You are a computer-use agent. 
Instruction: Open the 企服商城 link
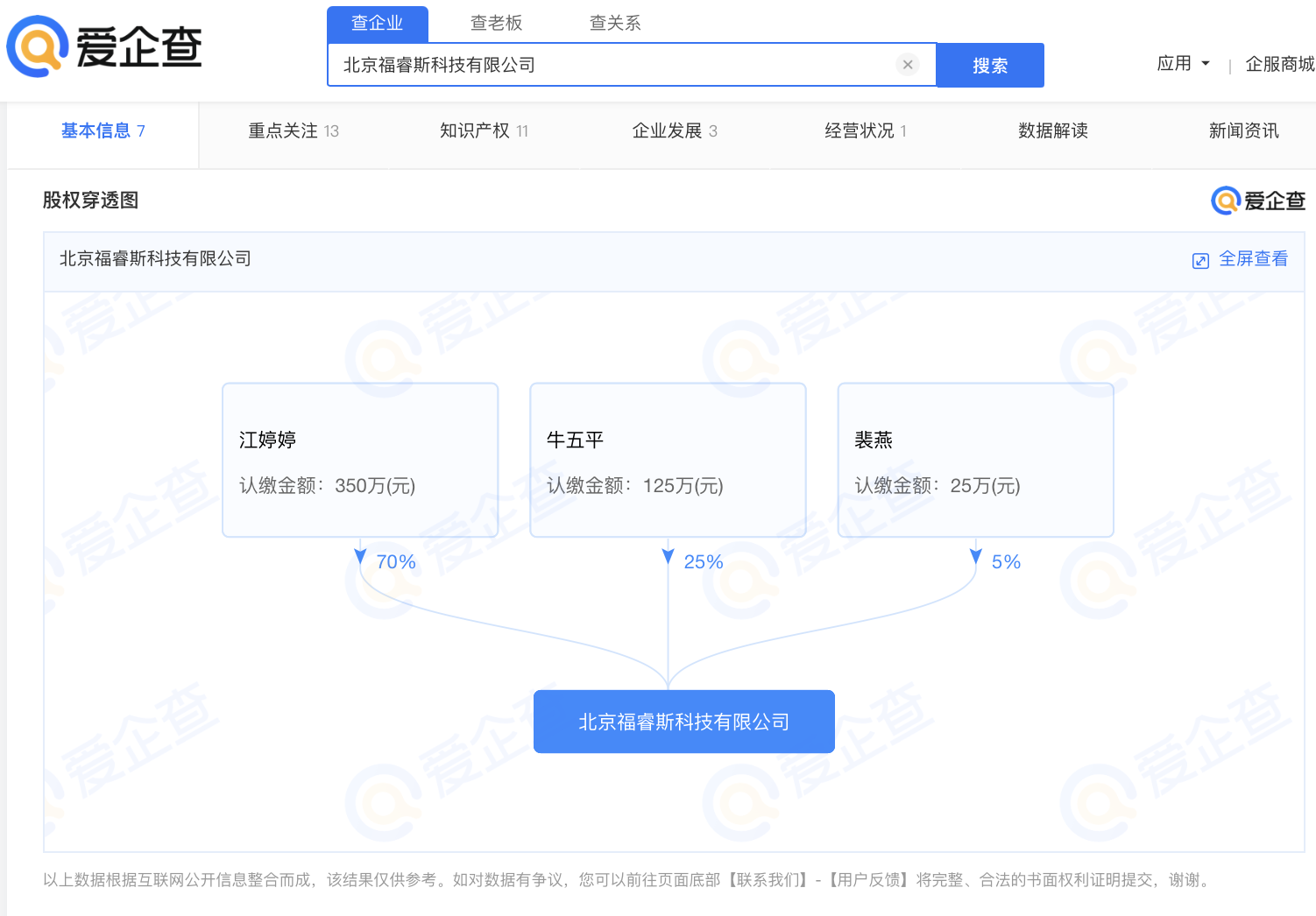pos(1280,64)
